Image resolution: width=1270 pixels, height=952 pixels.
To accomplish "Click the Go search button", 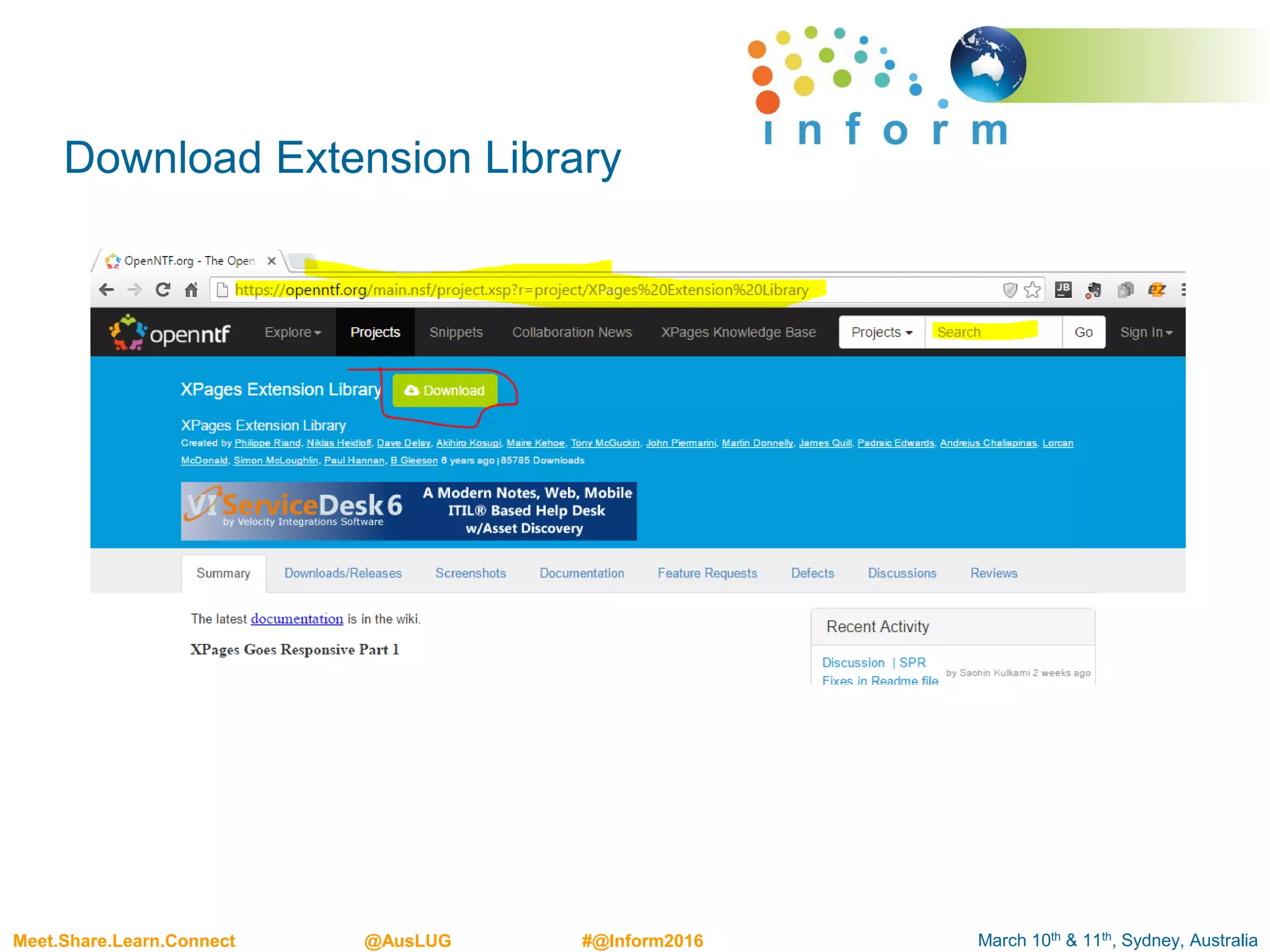I will pos(1083,332).
